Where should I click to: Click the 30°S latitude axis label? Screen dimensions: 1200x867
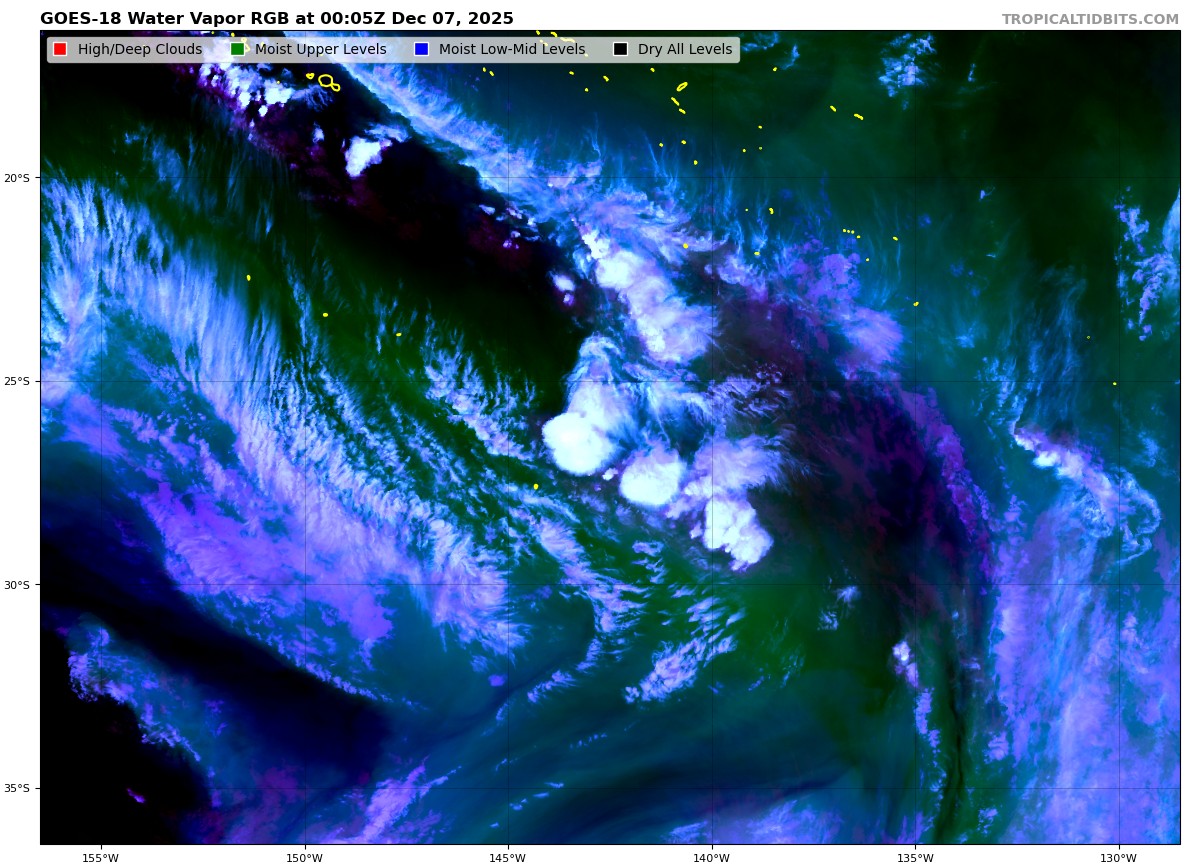(17, 585)
